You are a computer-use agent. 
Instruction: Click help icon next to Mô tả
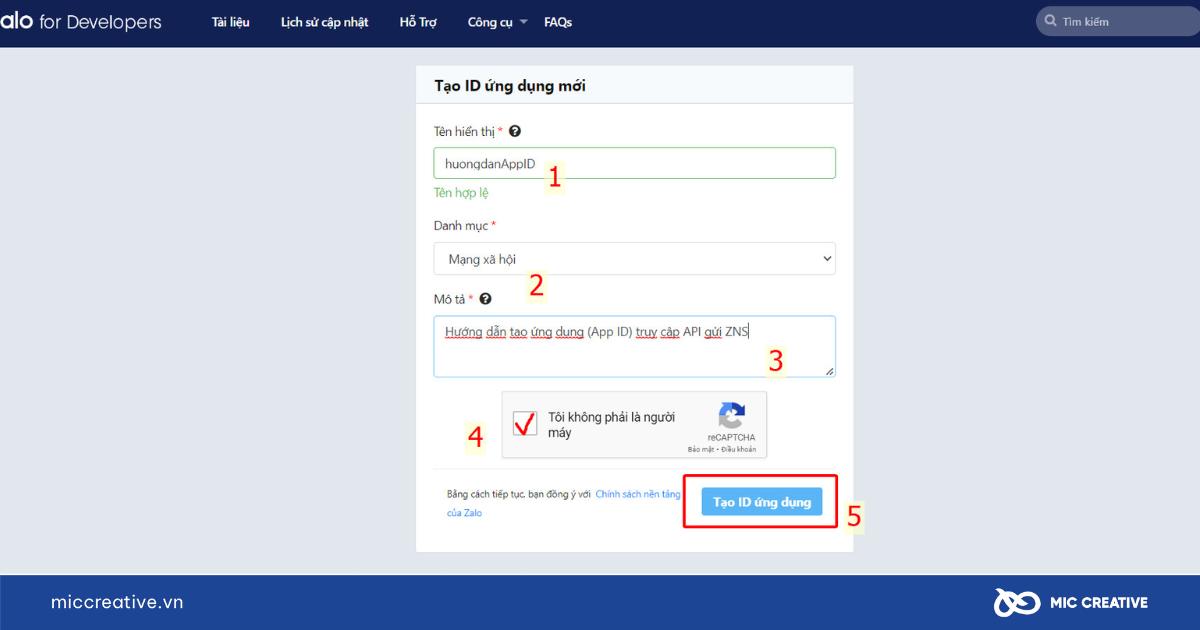pos(485,298)
